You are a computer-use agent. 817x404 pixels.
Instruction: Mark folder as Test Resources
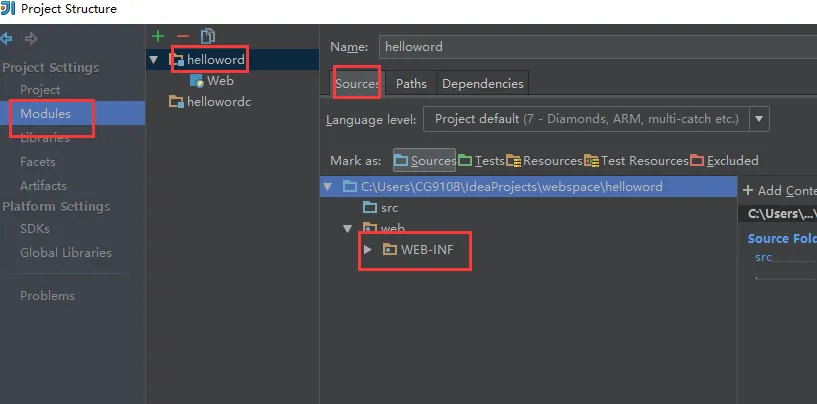coord(636,161)
